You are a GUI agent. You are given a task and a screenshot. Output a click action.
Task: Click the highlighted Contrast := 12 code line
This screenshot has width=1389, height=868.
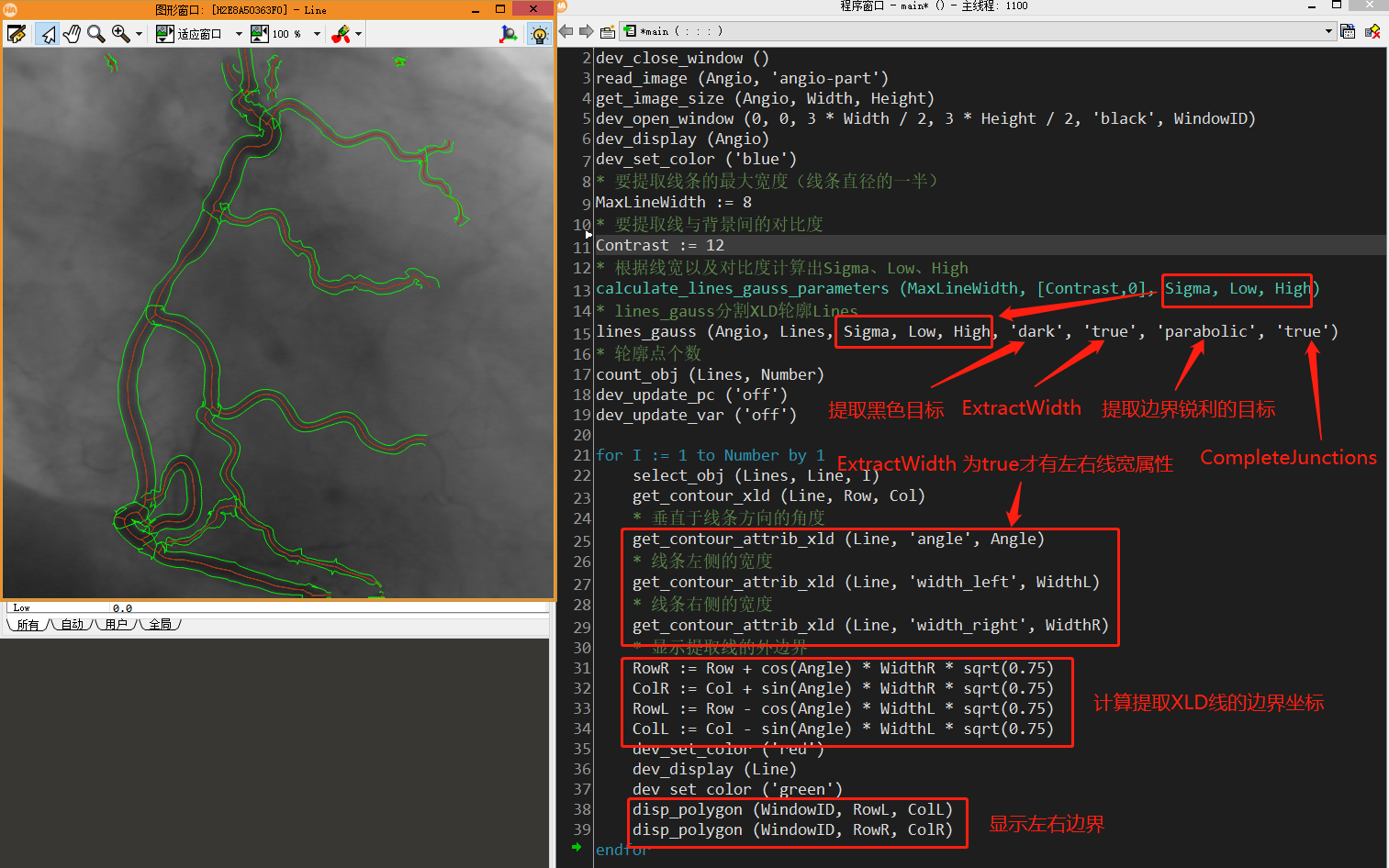(x=657, y=245)
